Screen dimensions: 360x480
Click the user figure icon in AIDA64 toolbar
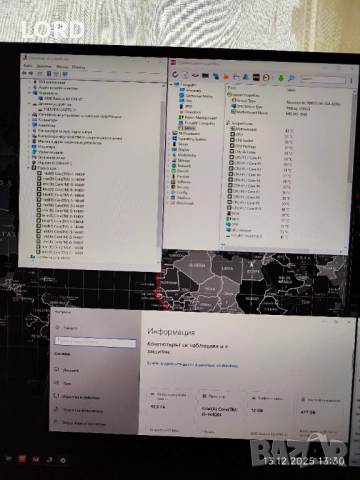[246, 77]
